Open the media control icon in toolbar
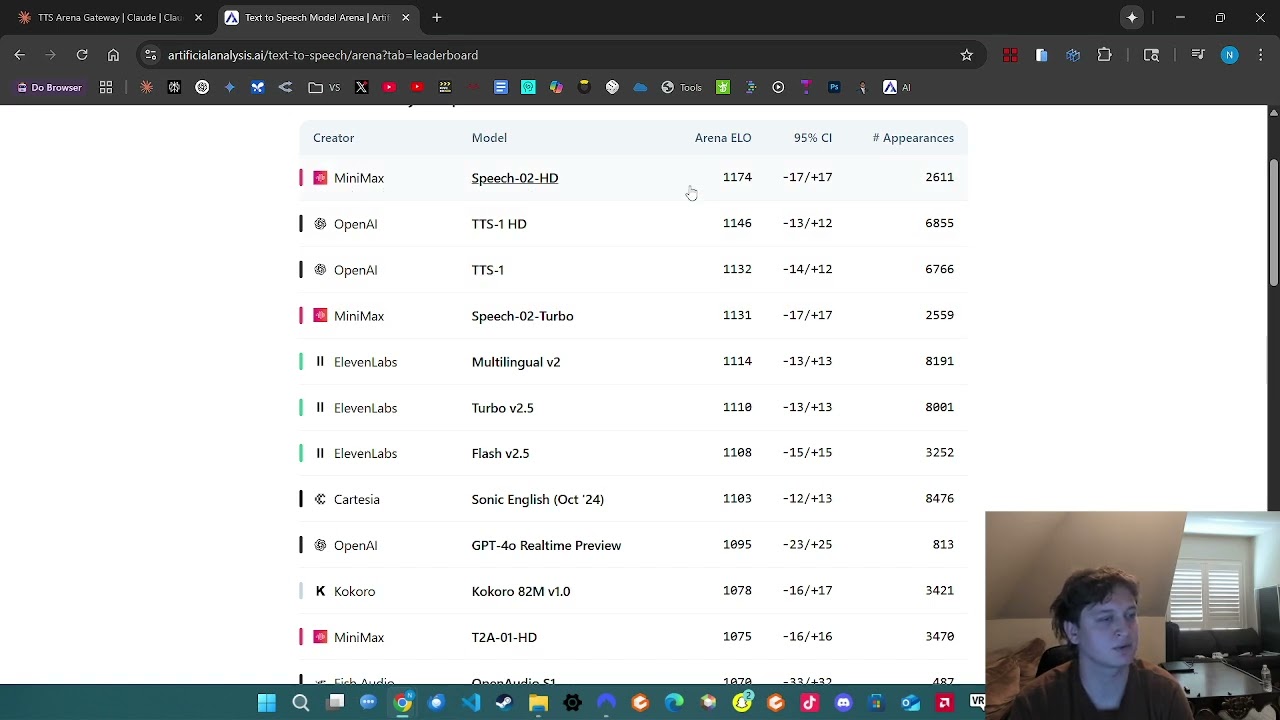Image resolution: width=1280 pixels, height=720 pixels. pos(1198,55)
